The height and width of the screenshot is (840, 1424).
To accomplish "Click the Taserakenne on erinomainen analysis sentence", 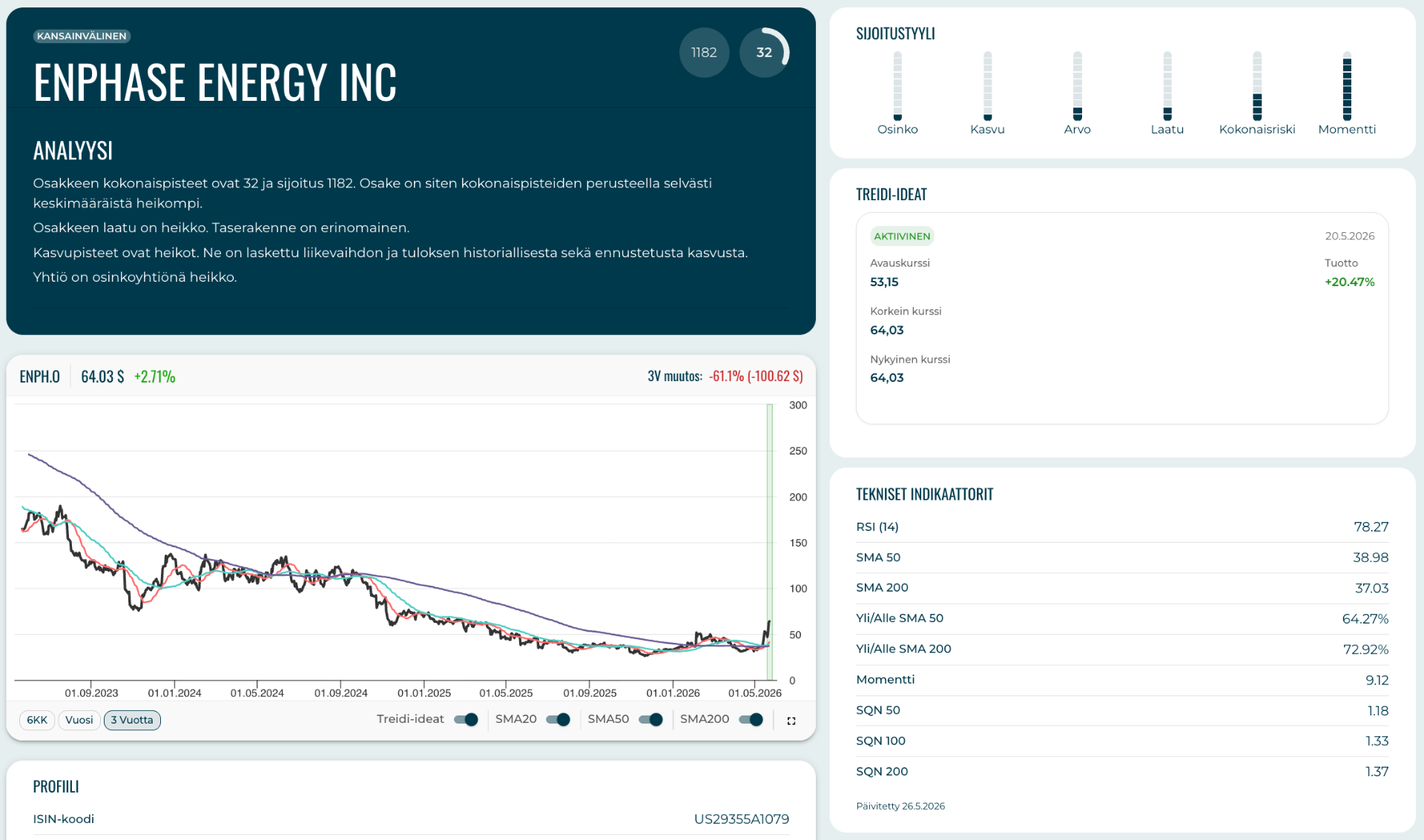I will click(311, 228).
